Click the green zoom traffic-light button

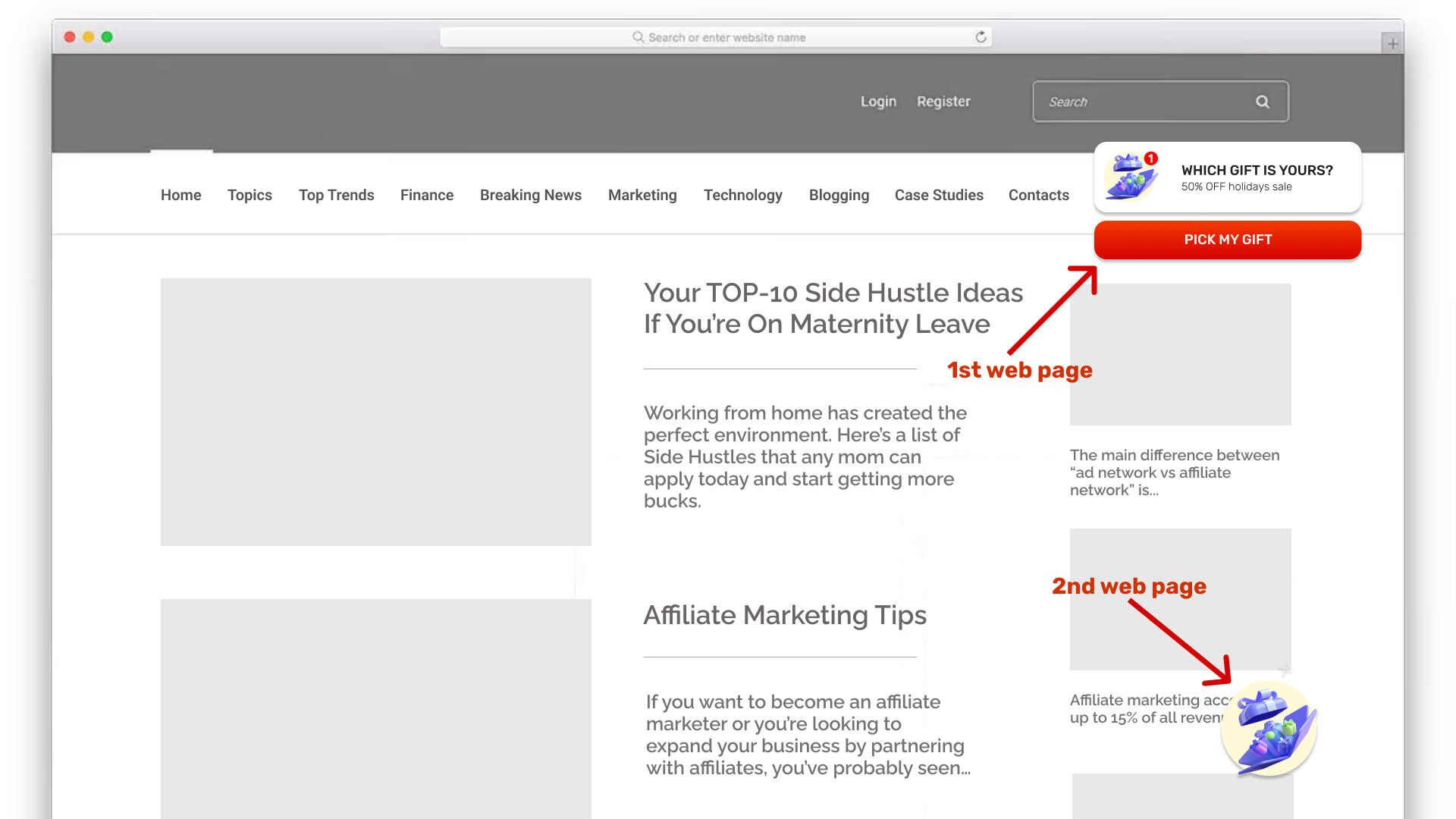[x=107, y=36]
